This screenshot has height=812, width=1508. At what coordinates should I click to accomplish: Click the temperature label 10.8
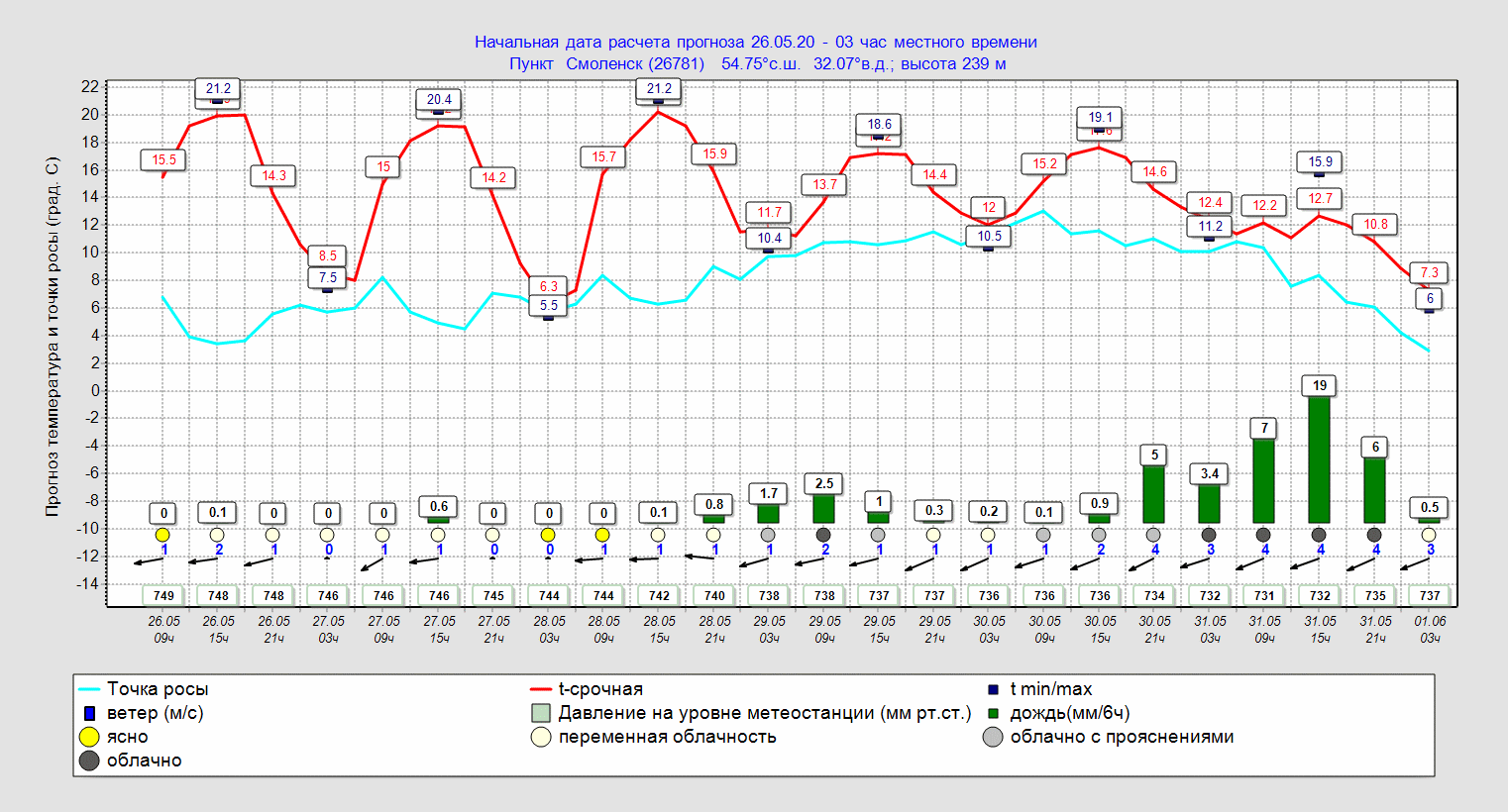(1375, 225)
